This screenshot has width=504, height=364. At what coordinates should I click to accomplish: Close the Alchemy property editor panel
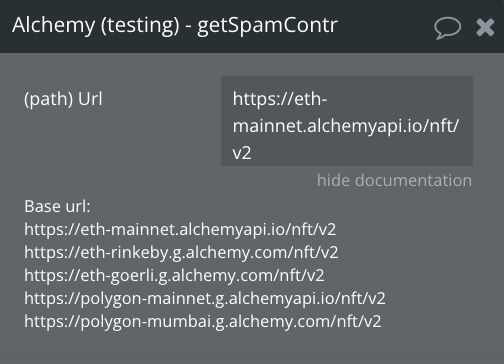pyautogui.click(x=485, y=27)
